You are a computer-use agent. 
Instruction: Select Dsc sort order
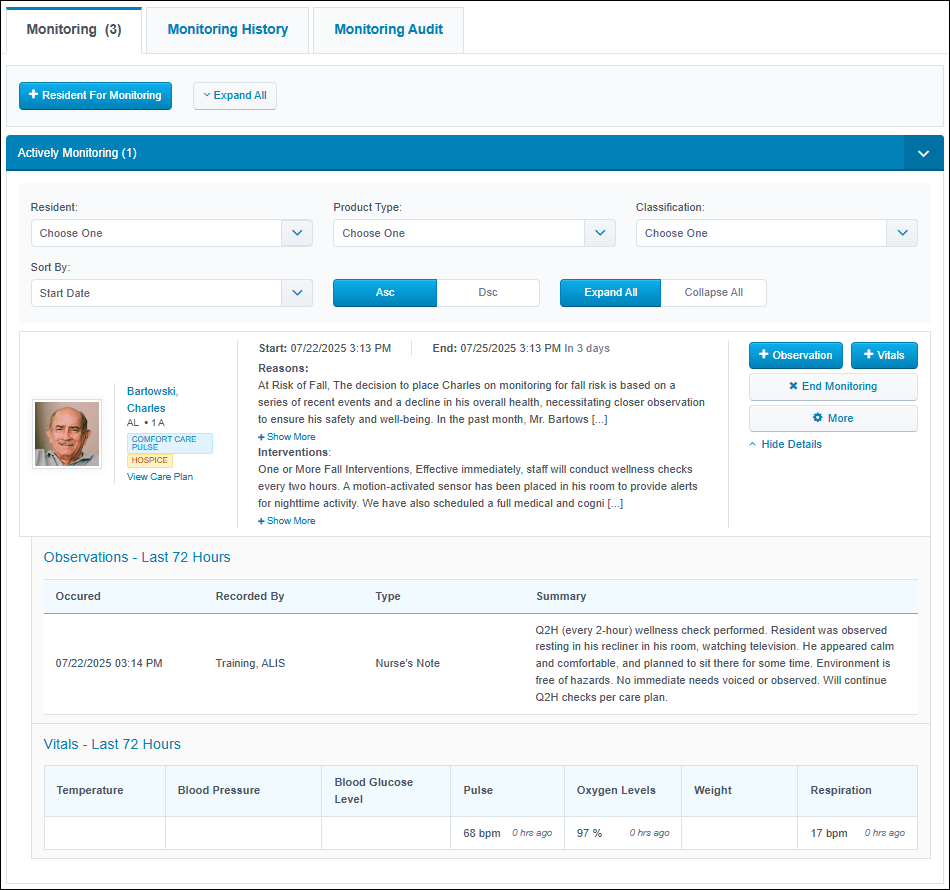tap(488, 293)
